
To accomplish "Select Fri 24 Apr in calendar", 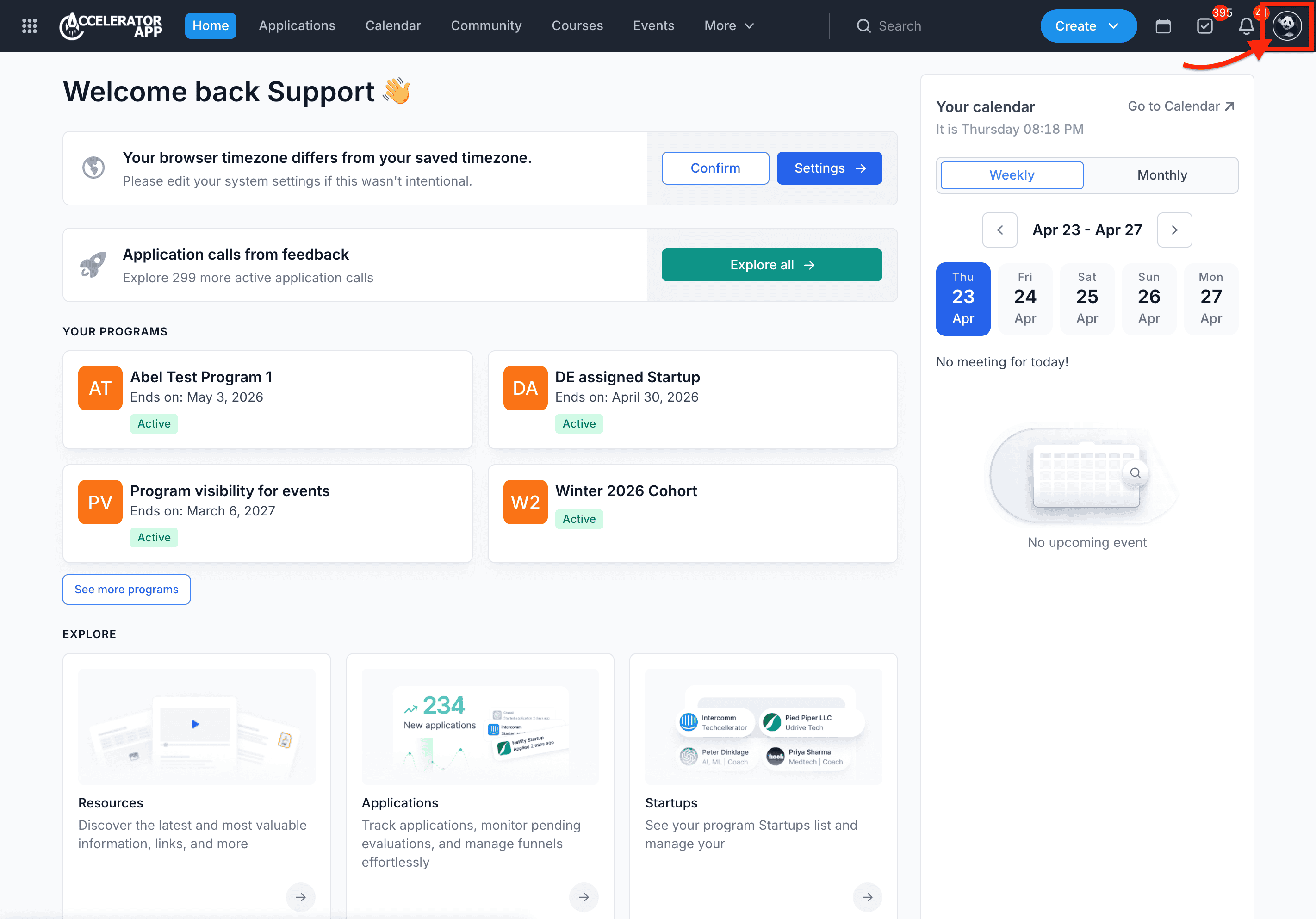I will pos(1025,298).
